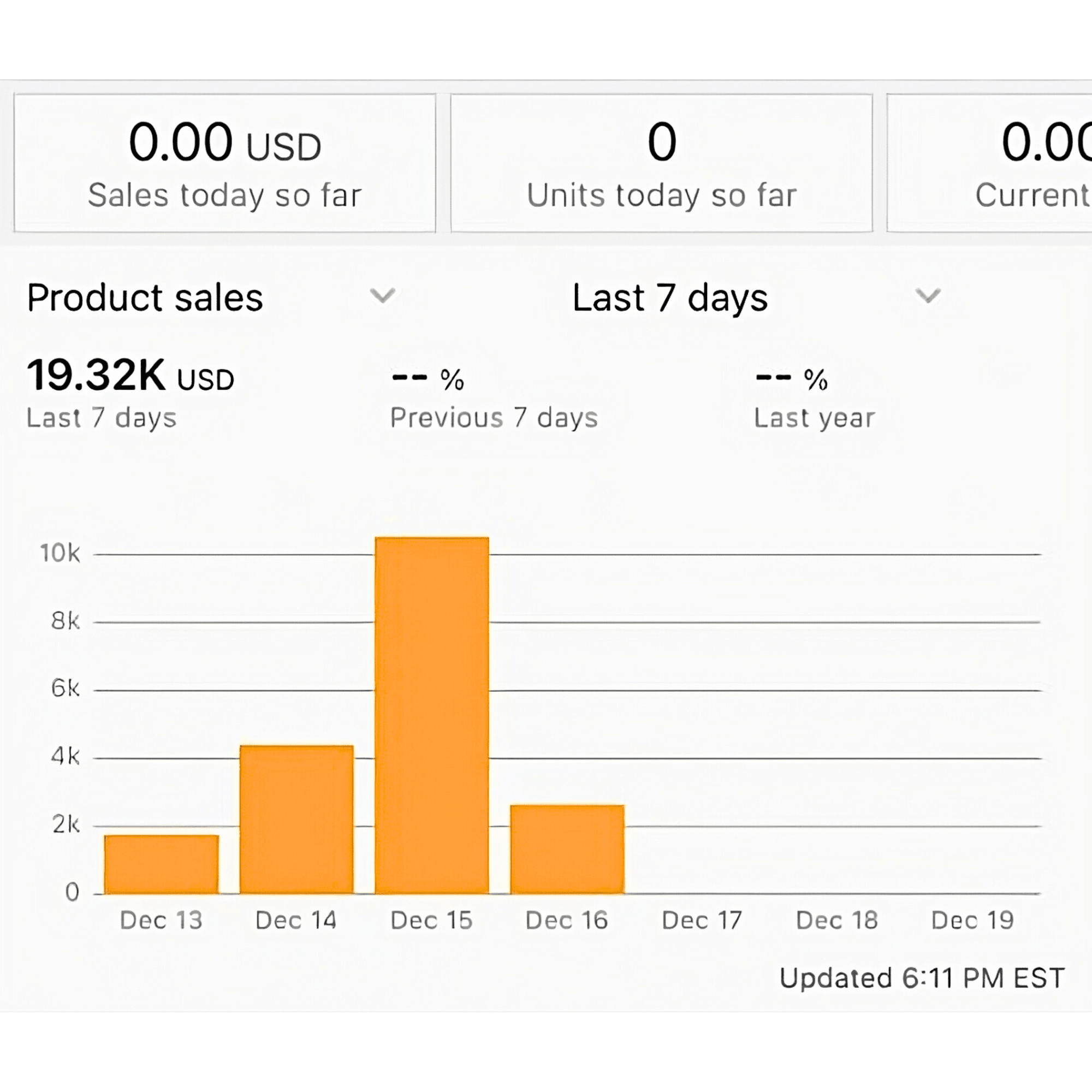Viewport: 1092px width, 1092px height.
Task: Click the Dec 18 axis label
Action: [x=837, y=921]
